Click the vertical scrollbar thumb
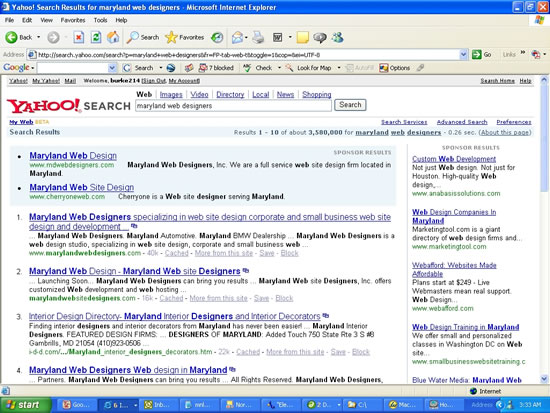The image size is (550, 413). (x=544, y=138)
